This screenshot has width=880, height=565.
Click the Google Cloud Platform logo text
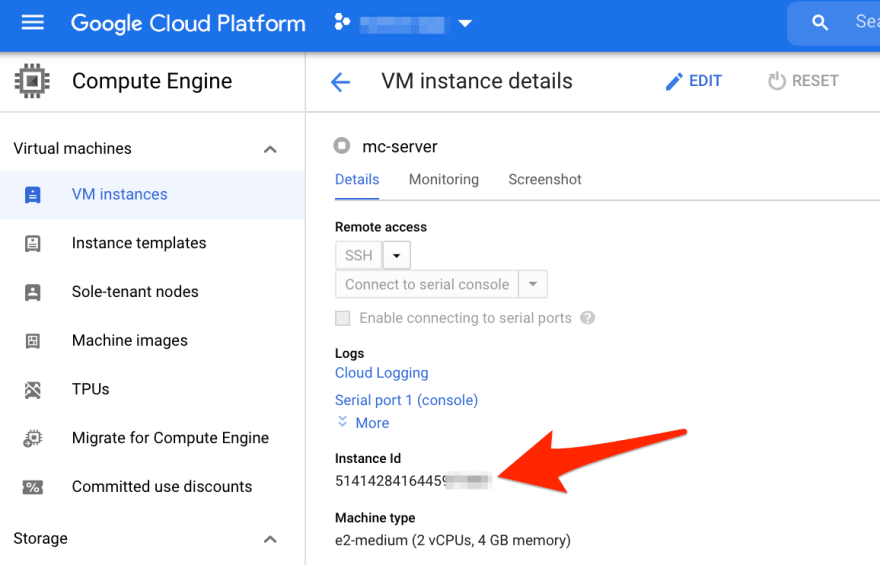188,24
